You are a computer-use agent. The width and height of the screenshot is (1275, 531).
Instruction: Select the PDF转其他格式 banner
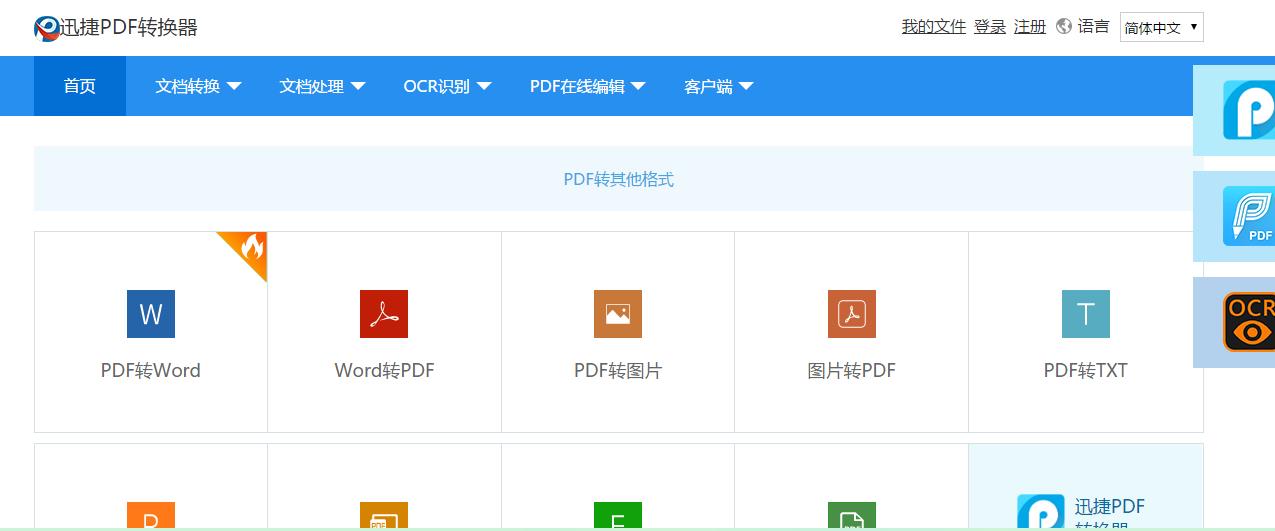pyautogui.click(x=618, y=179)
